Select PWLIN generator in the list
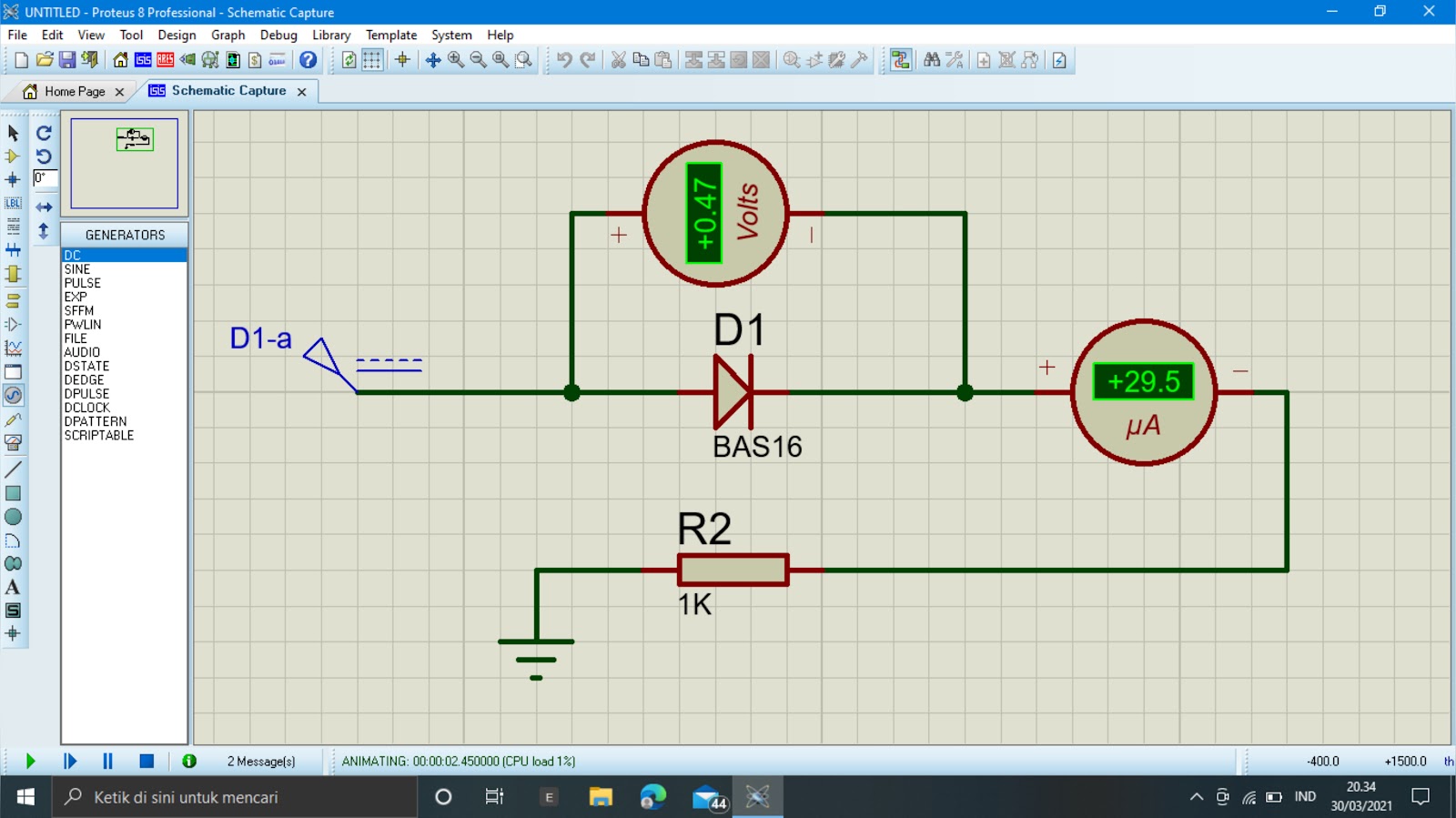The height and width of the screenshot is (818, 1456). click(125, 324)
